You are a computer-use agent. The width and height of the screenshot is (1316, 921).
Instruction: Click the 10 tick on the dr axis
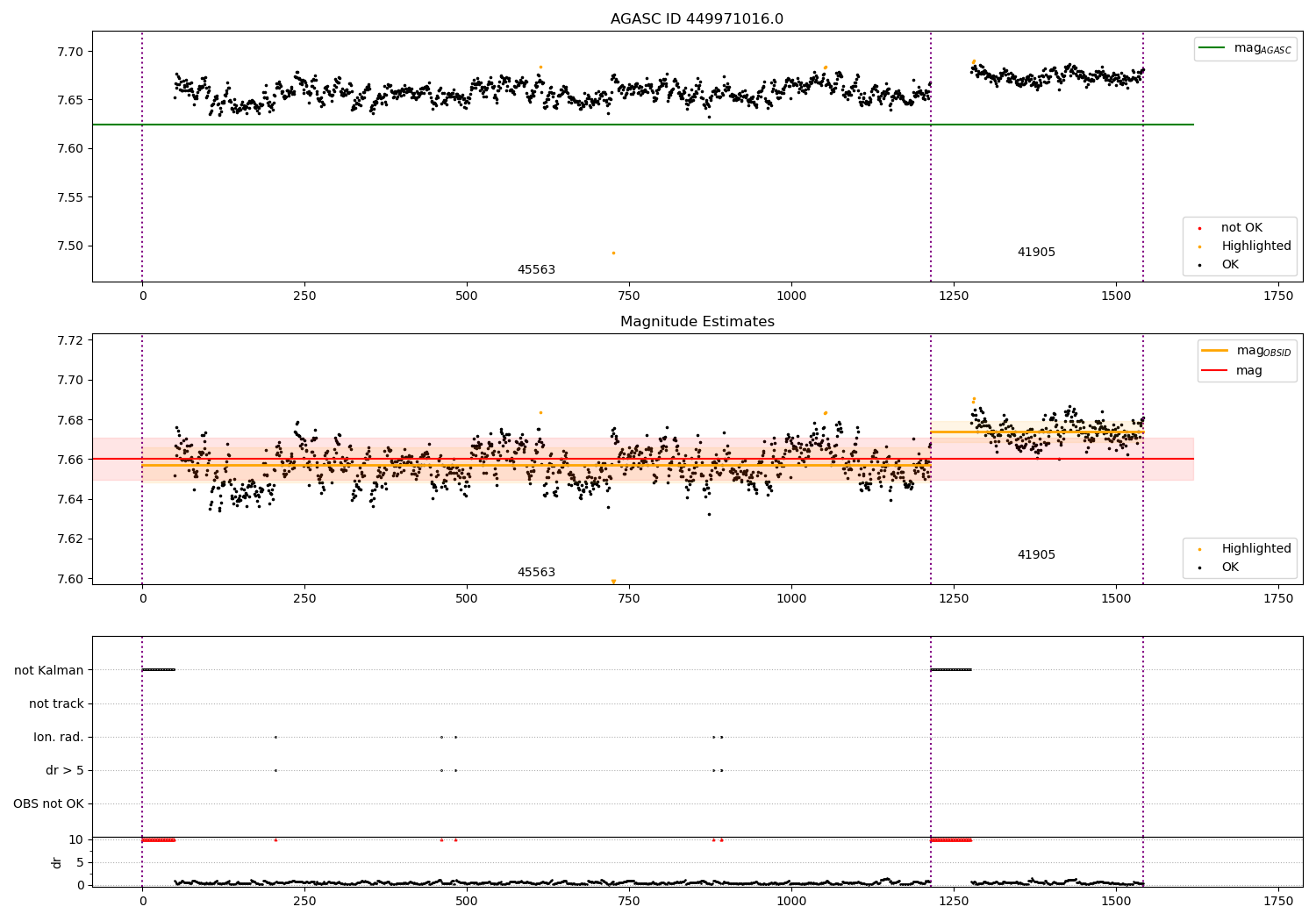point(76,839)
